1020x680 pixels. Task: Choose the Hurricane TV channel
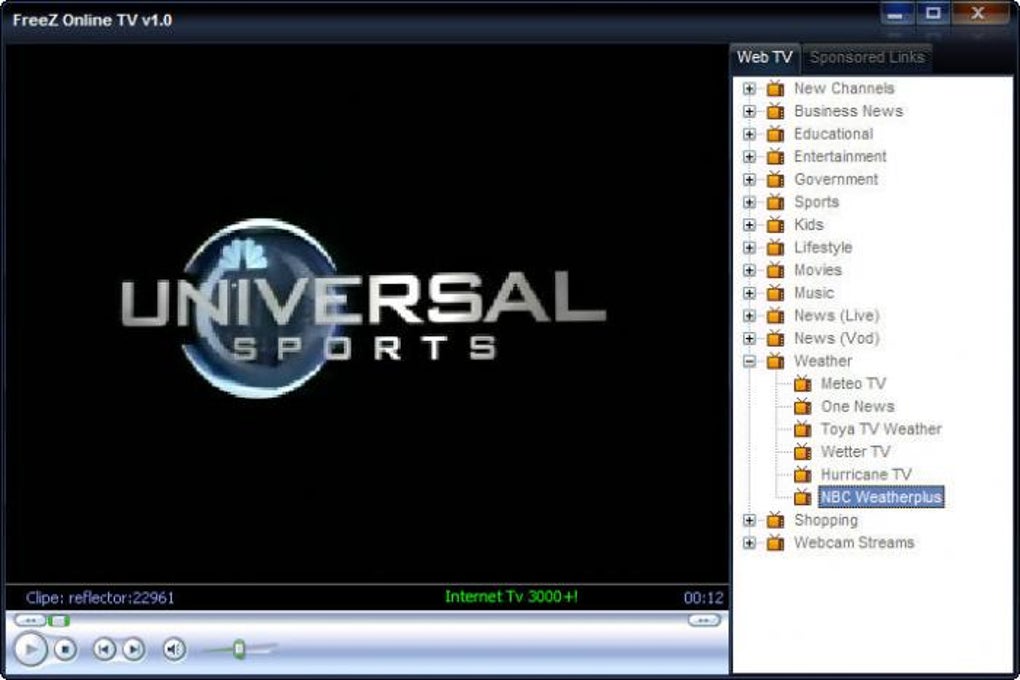pyautogui.click(x=866, y=474)
